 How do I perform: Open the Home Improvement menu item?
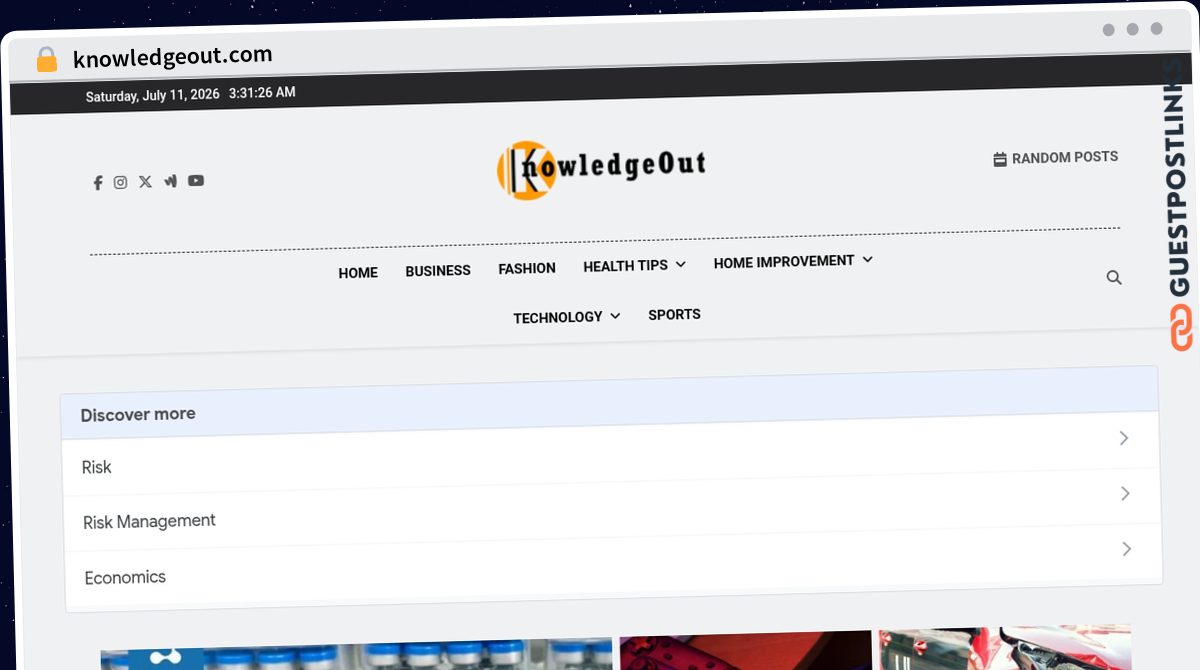[784, 261]
